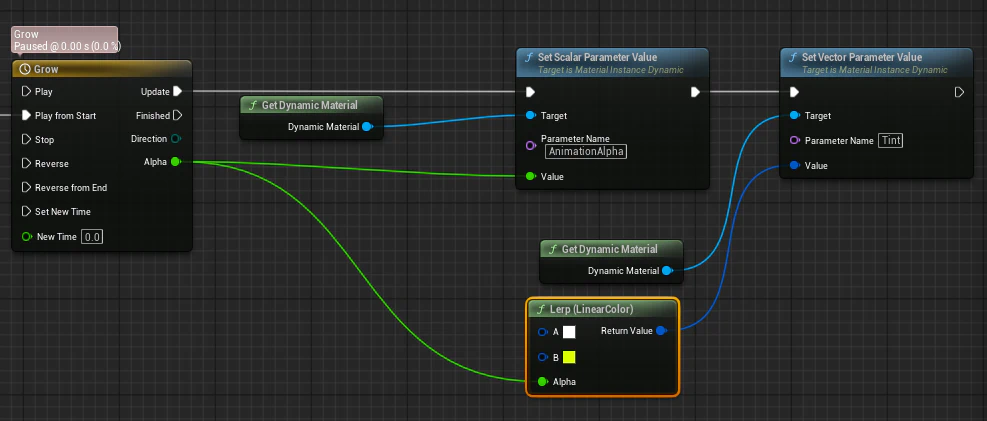Click Set Vector Parameter Value output exec pin
The width and height of the screenshot is (987, 421).
pyautogui.click(x=959, y=93)
